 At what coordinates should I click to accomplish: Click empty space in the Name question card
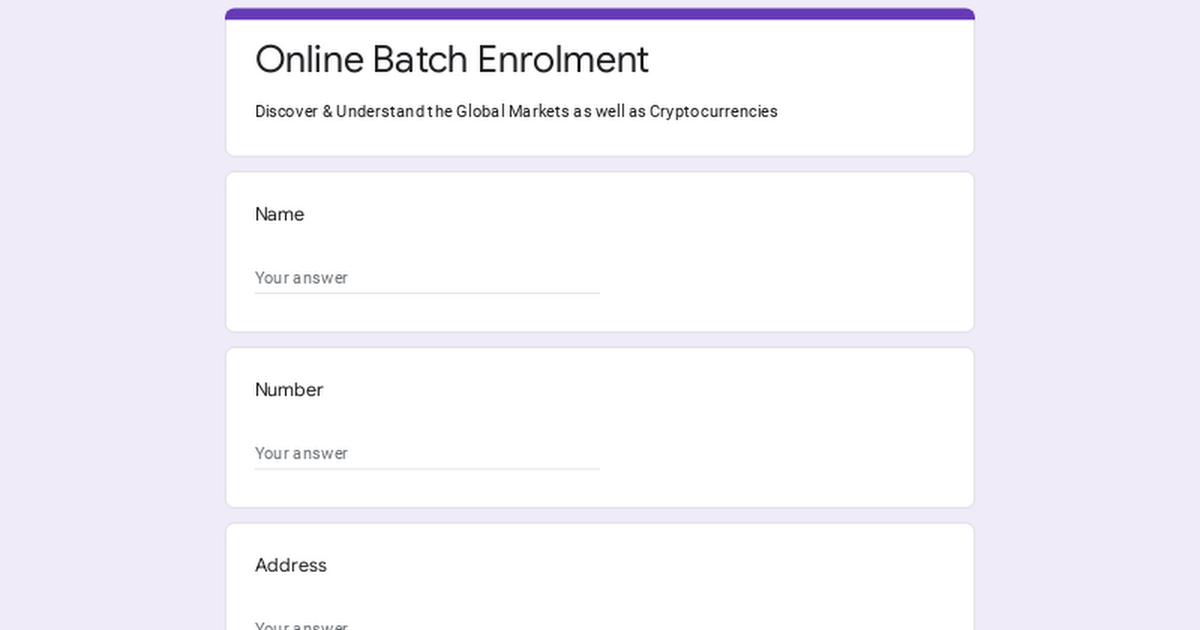(780, 250)
